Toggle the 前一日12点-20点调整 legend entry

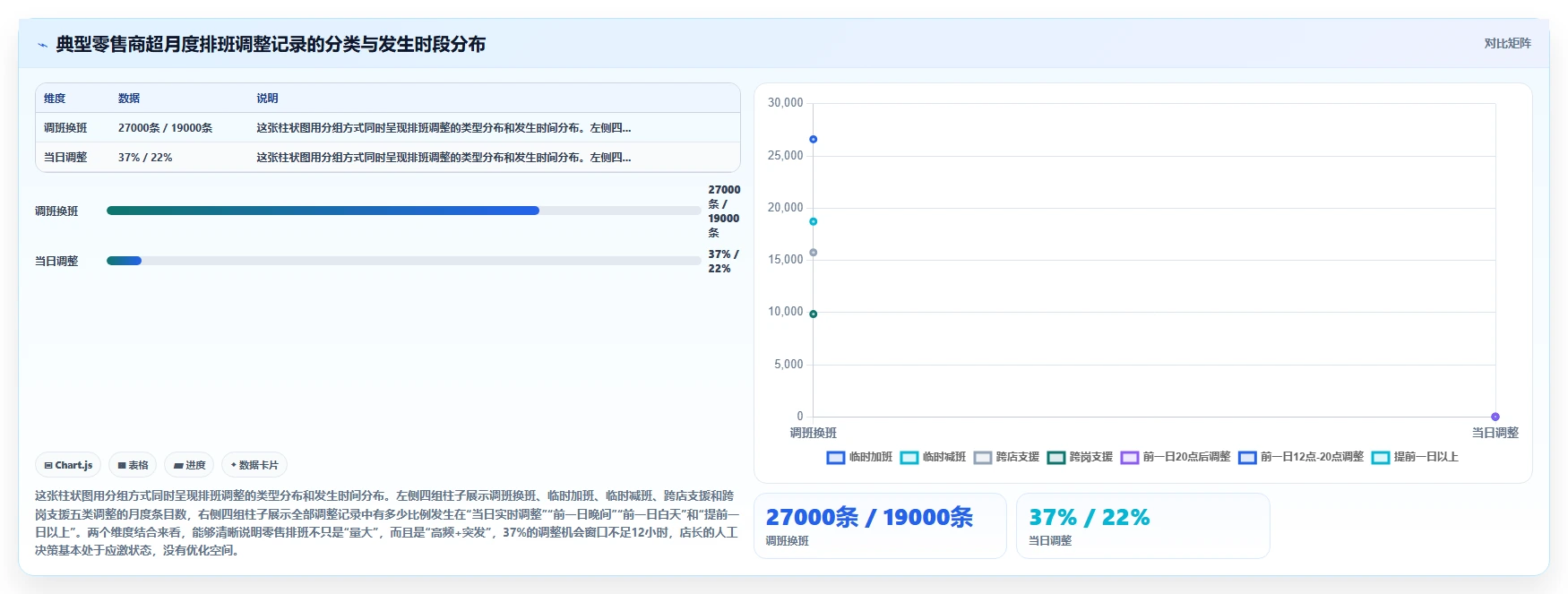click(1301, 457)
